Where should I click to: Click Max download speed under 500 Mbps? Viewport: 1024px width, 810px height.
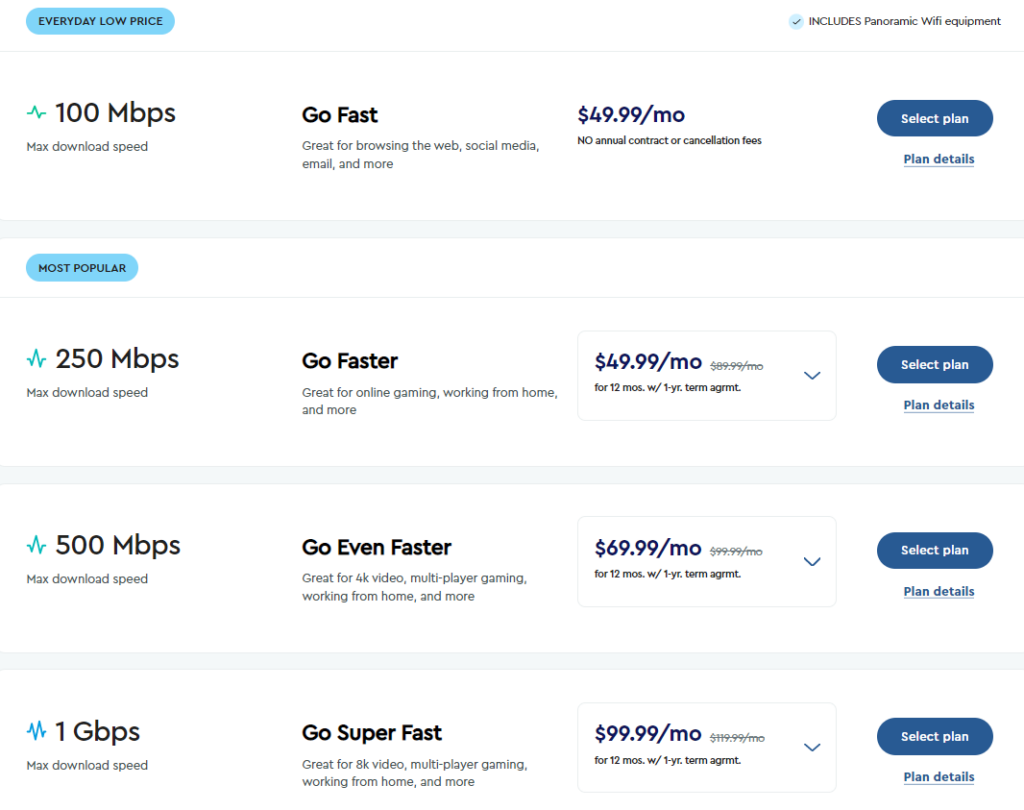click(x=87, y=579)
